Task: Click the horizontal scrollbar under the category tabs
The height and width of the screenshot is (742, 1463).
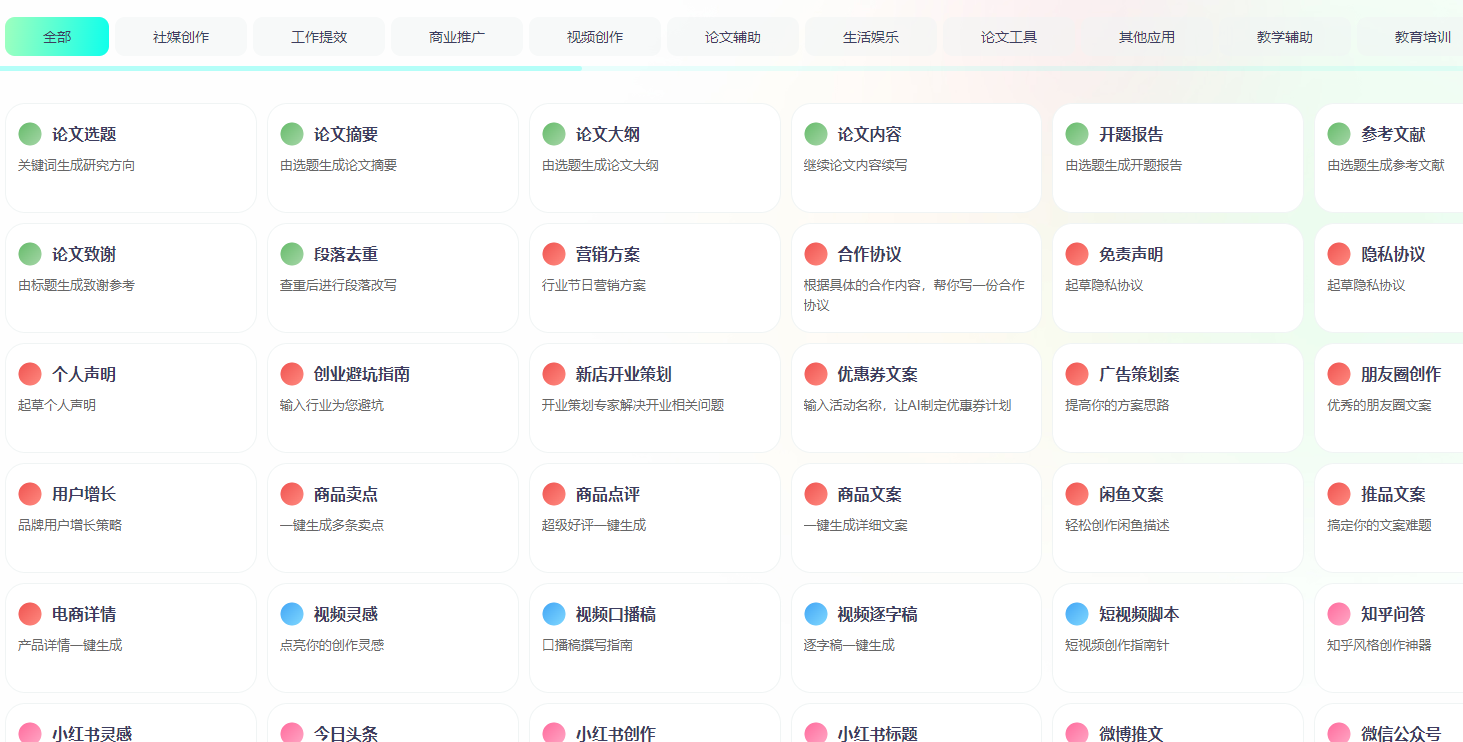Action: click(x=290, y=69)
